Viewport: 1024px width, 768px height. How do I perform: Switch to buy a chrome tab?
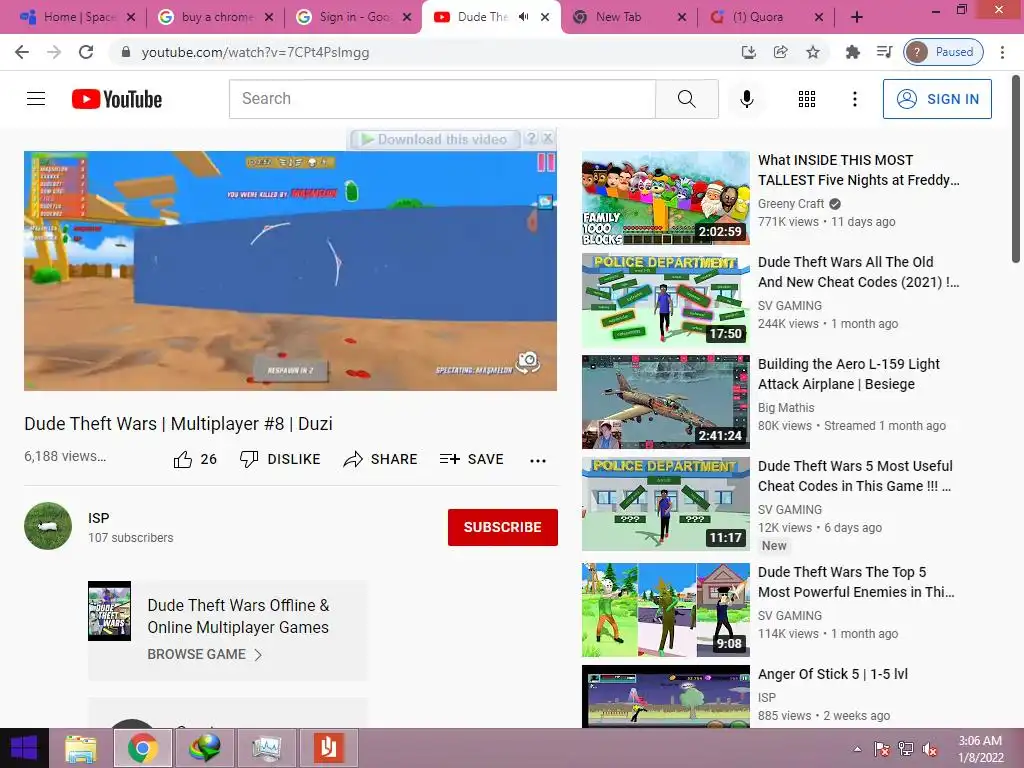click(216, 17)
